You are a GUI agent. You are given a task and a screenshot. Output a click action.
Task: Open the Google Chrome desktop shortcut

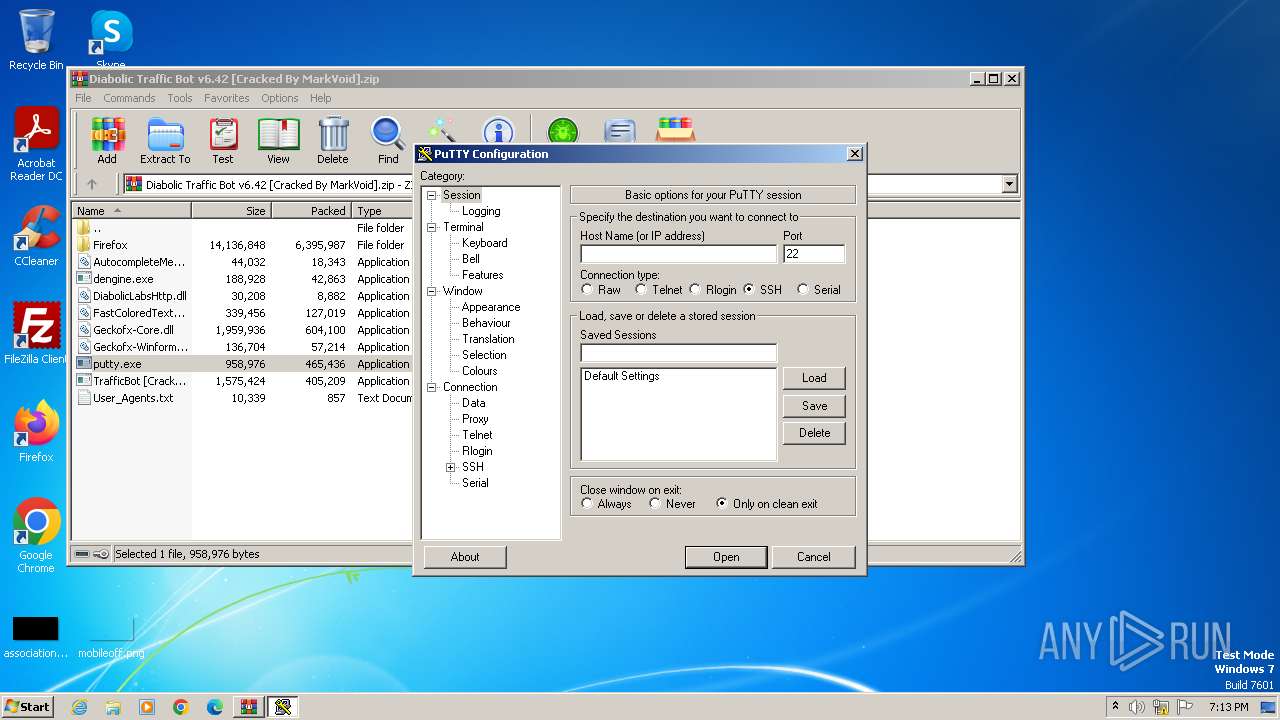coord(36,536)
